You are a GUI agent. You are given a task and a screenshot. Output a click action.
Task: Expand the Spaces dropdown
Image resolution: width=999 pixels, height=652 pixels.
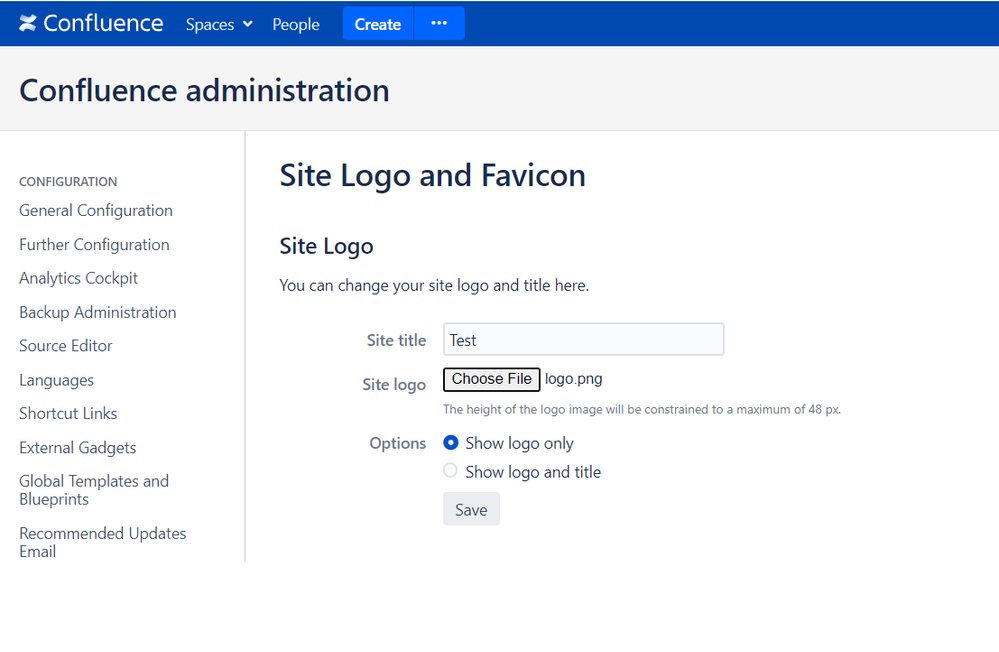coord(219,24)
